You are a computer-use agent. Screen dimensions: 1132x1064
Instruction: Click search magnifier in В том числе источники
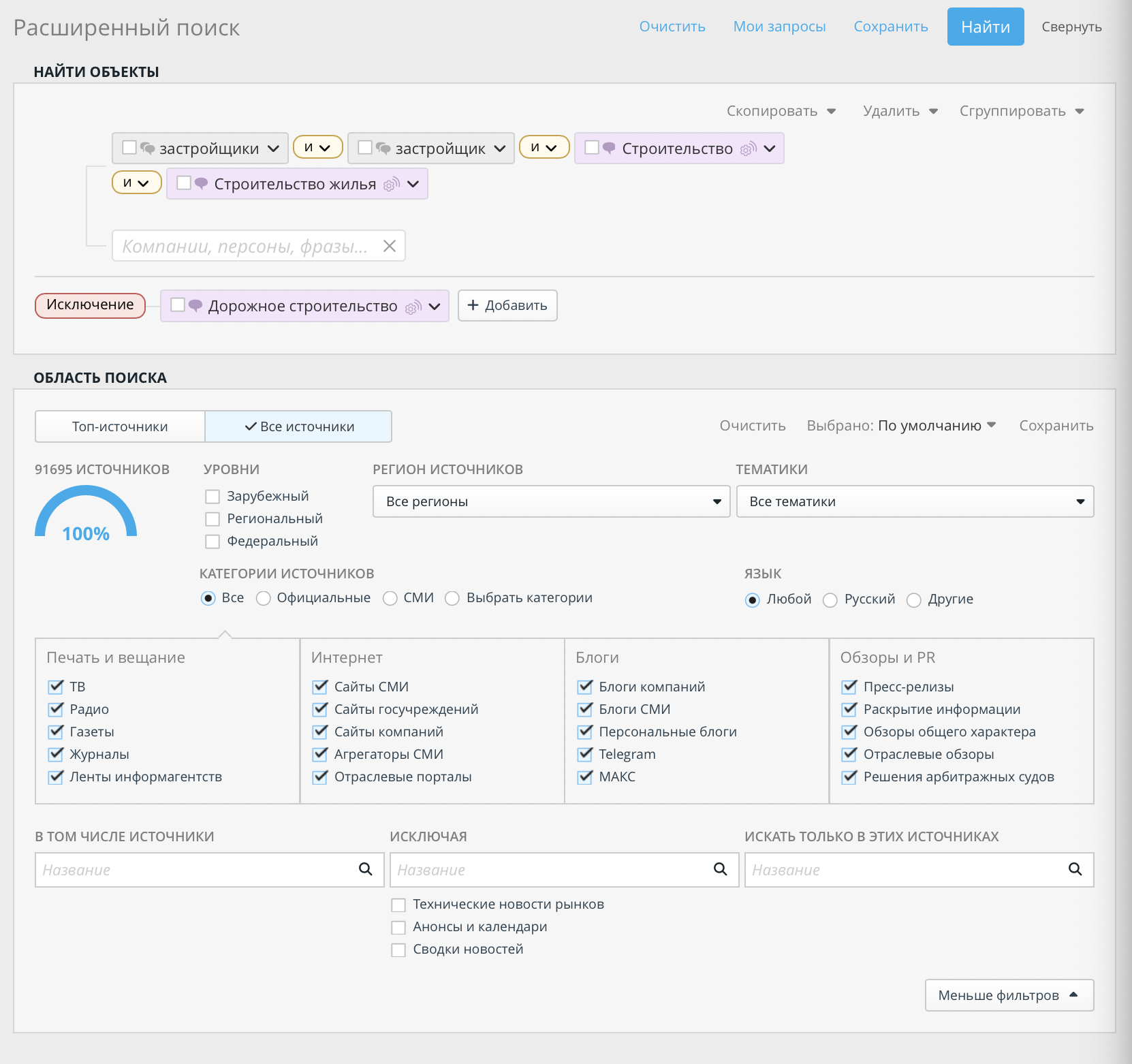click(x=366, y=869)
